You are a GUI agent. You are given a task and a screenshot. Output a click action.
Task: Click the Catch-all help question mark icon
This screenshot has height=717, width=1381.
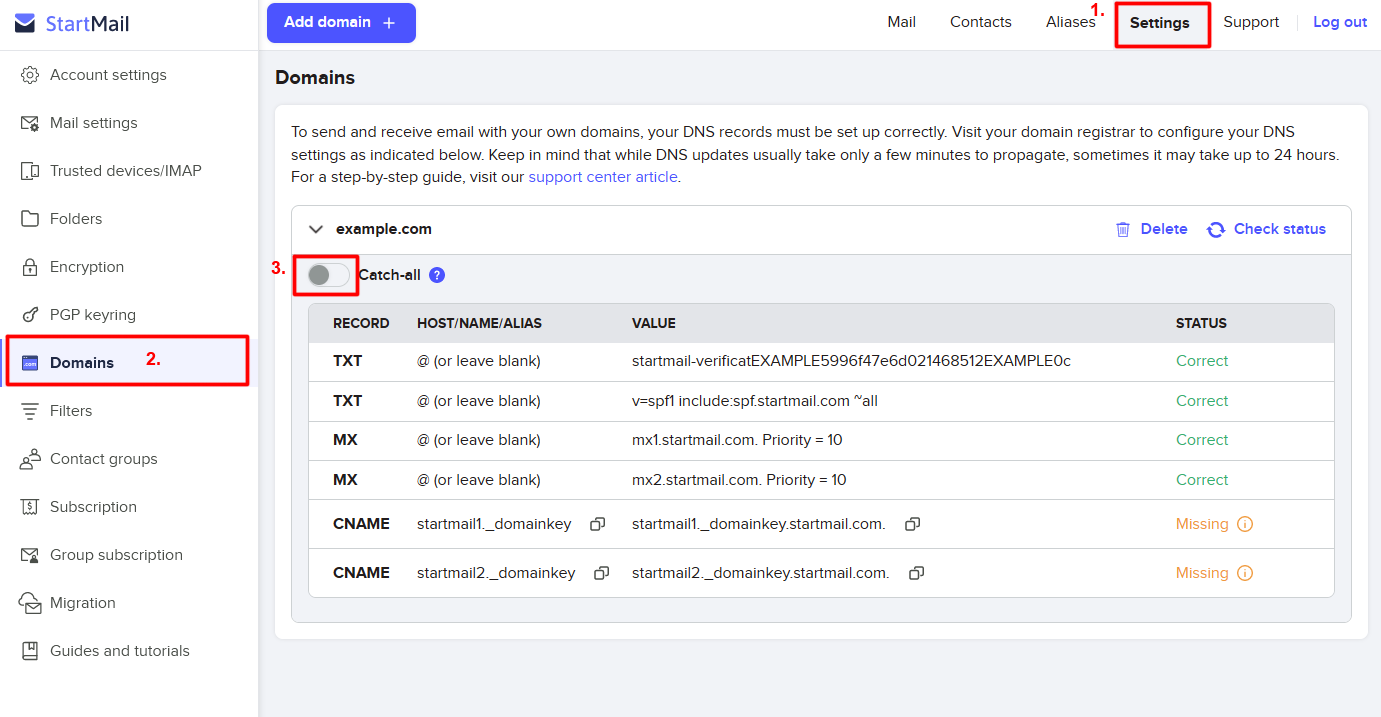click(x=437, y=275)
